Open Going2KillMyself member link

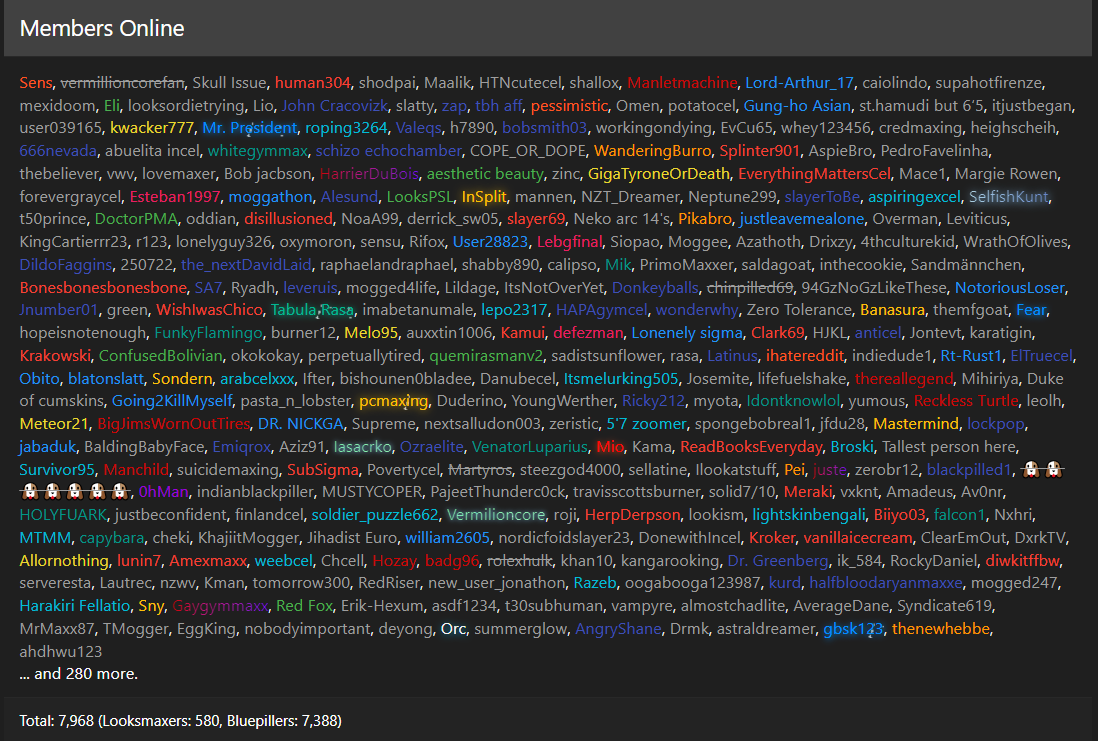[172, 401]
